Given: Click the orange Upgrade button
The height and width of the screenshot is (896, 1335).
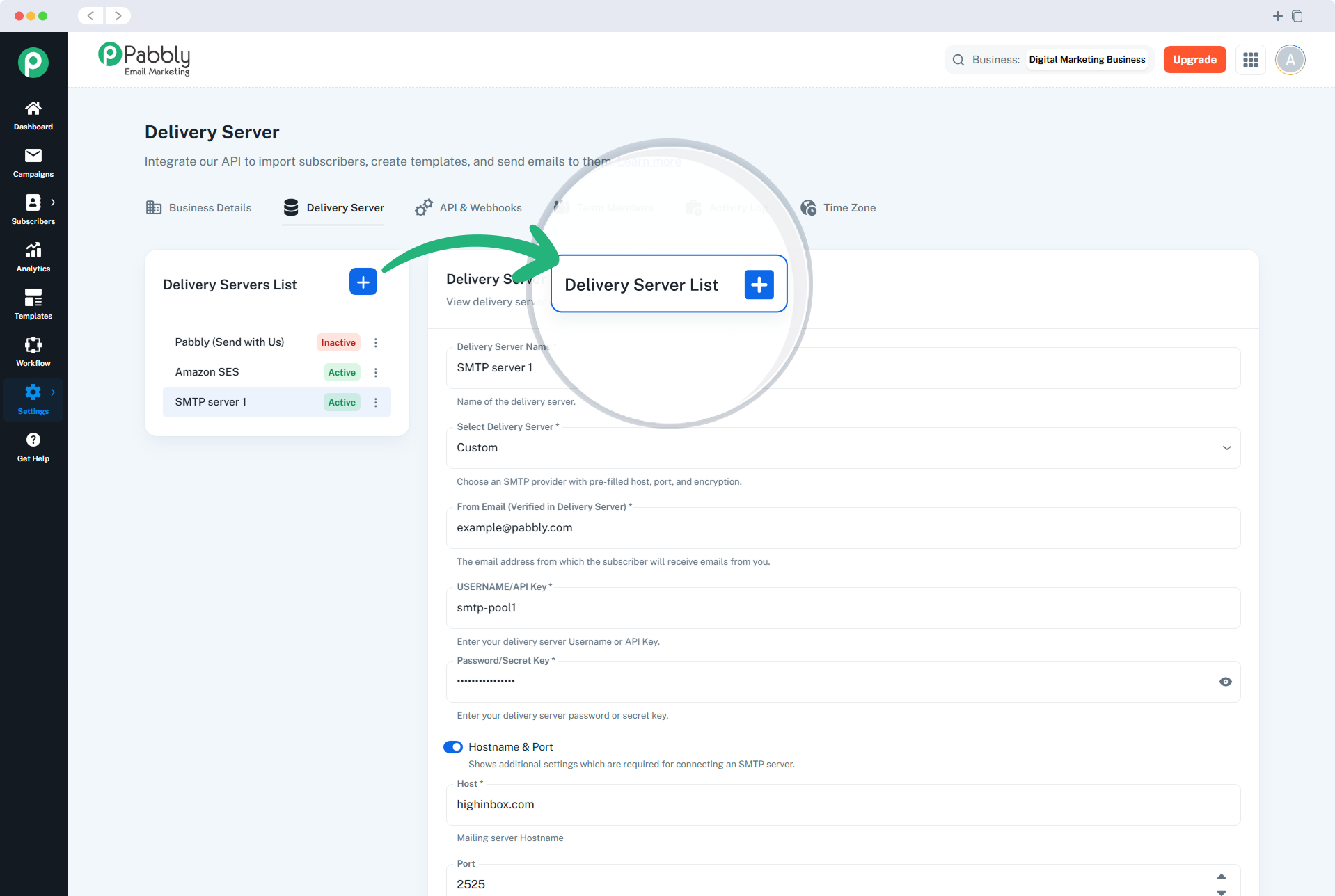Looking at the screenshot, I should click(1194, 60).
